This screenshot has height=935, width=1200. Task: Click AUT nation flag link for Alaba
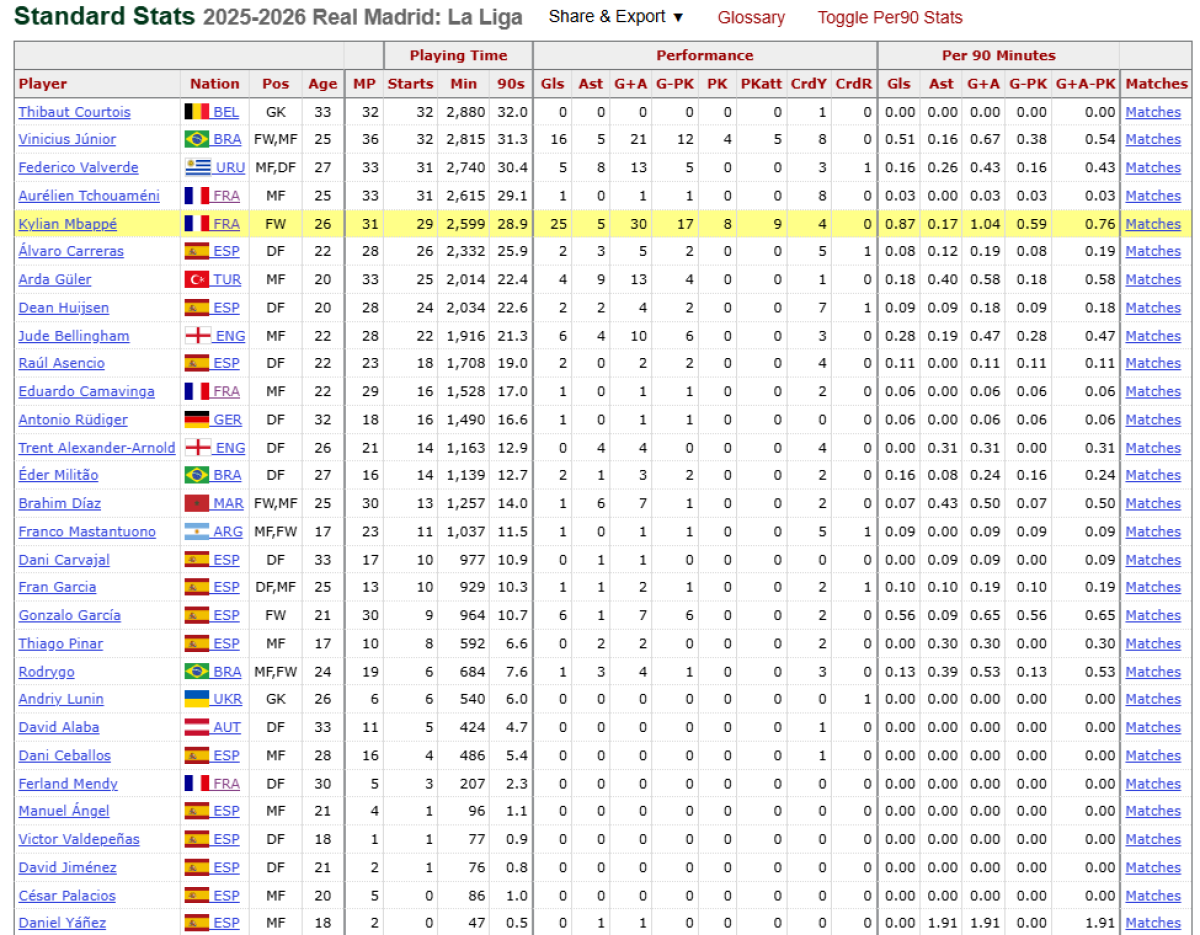pos(213,727)
